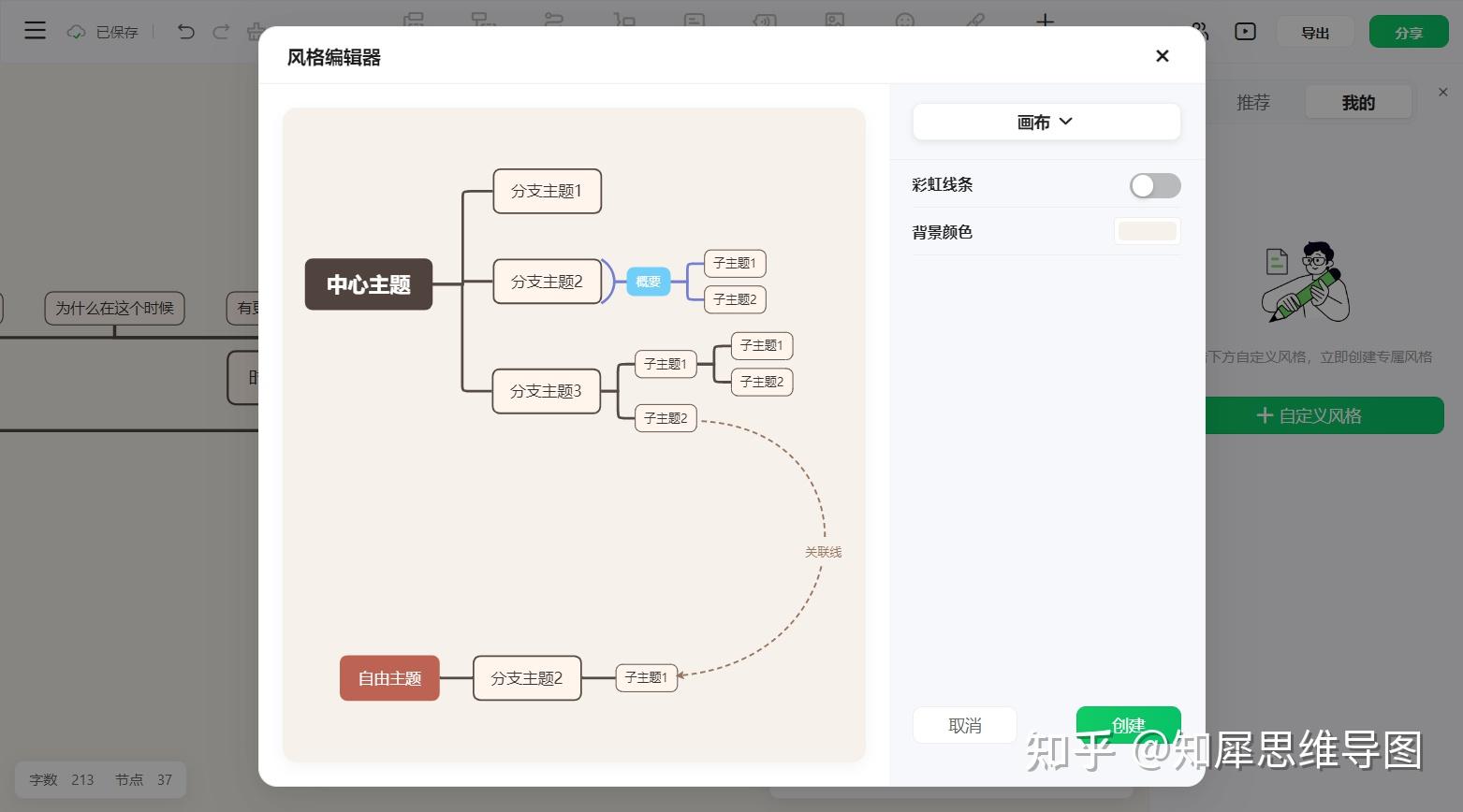The width and height of the screenshot is (1463, 812).
Task: Click the 创建 create button
Action: point(1128,725)
